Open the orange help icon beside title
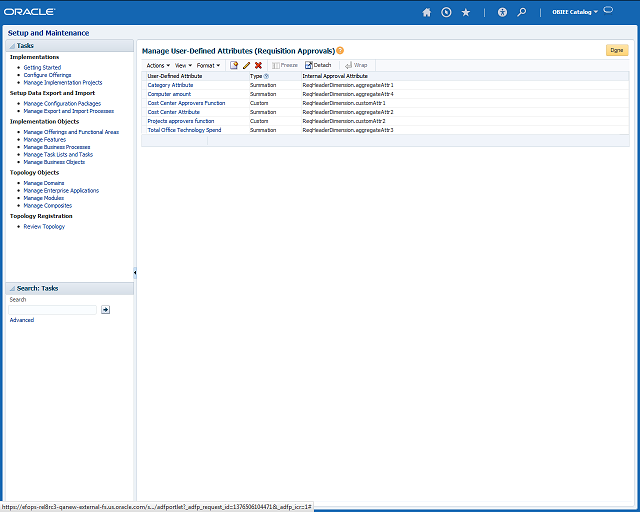This screenshot has height=512, width=640. [340, 51]
